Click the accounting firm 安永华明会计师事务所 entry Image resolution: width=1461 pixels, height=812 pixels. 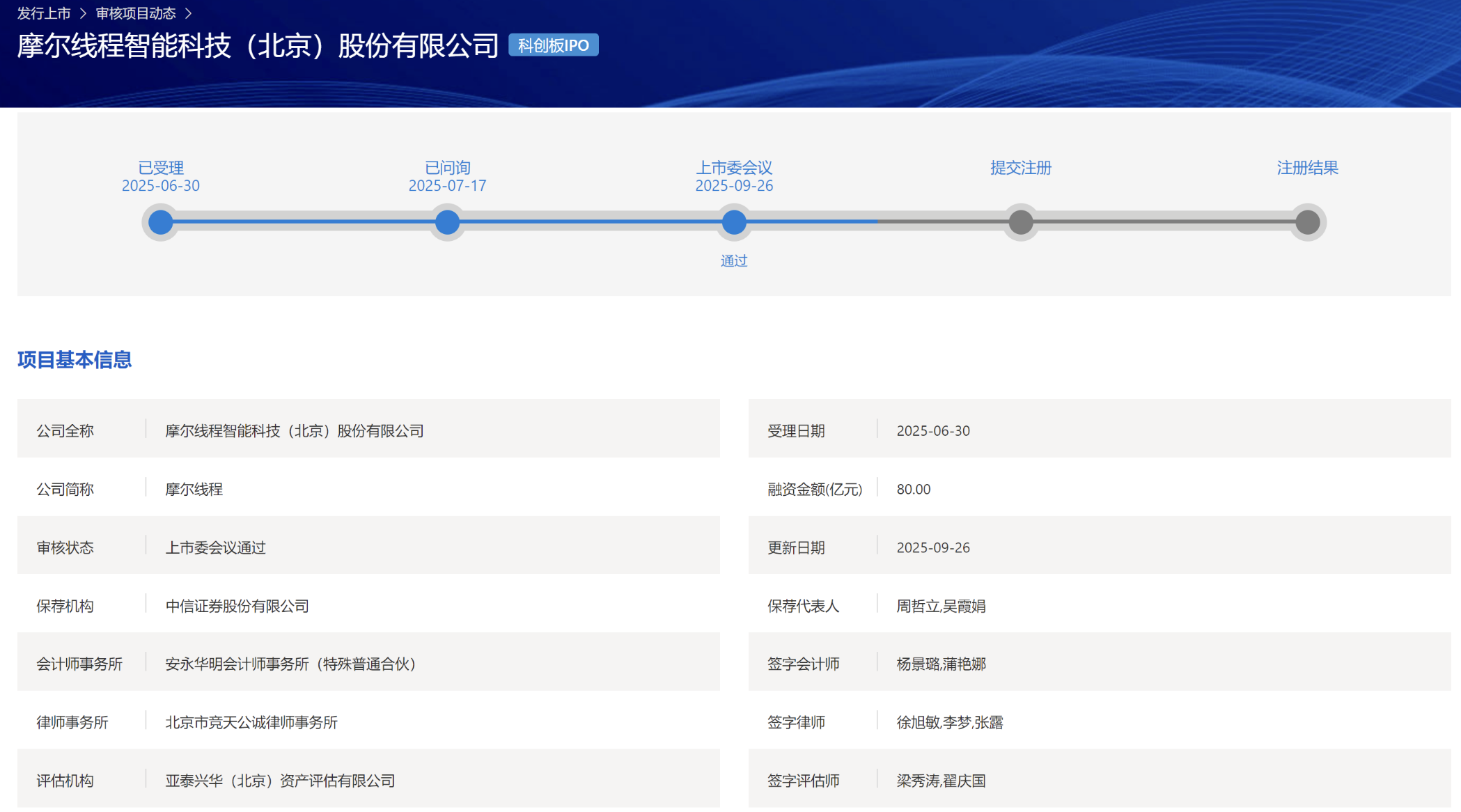pos(290,664)
